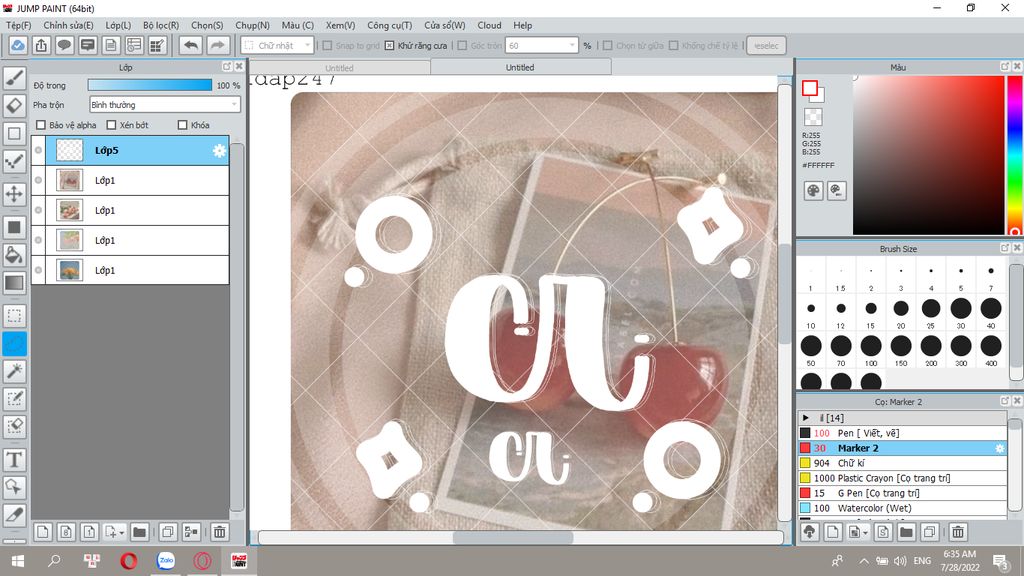Open Tệp(F) menu
Image resolution: width=1024 pixels, height=576 pixels.
[x=18, y=25]
